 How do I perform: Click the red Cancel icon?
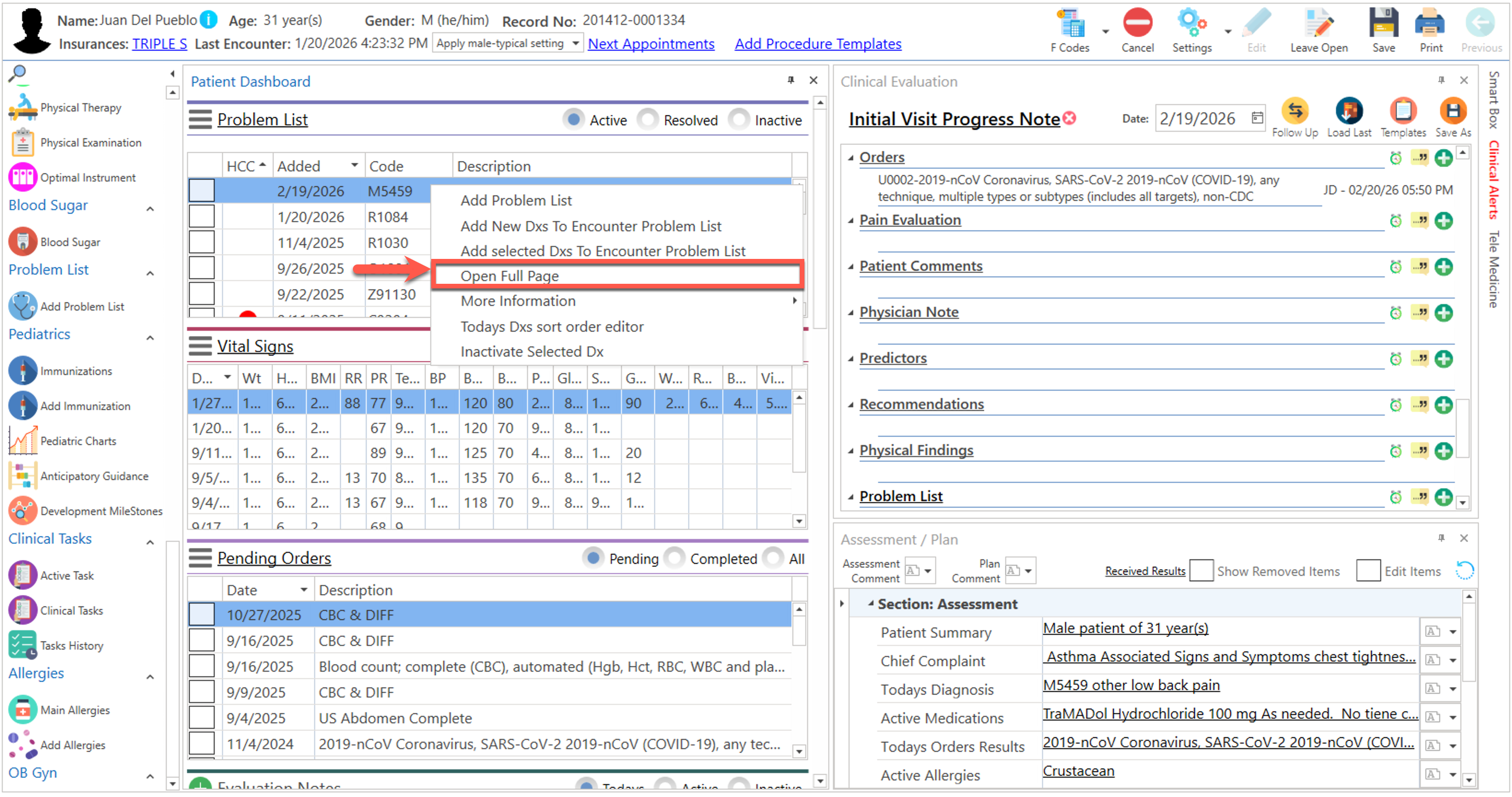[x=1137, y=23]
